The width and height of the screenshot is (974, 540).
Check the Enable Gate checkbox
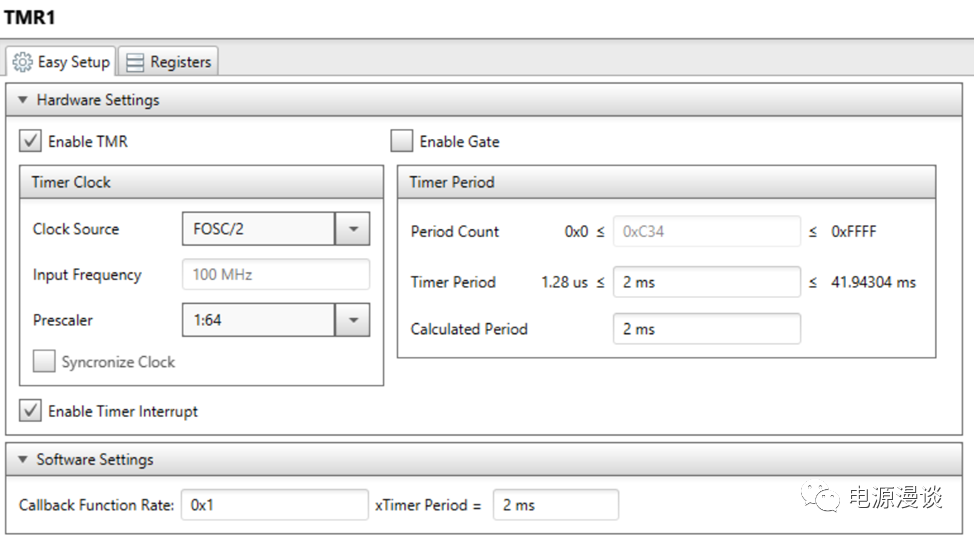point(402,142)
